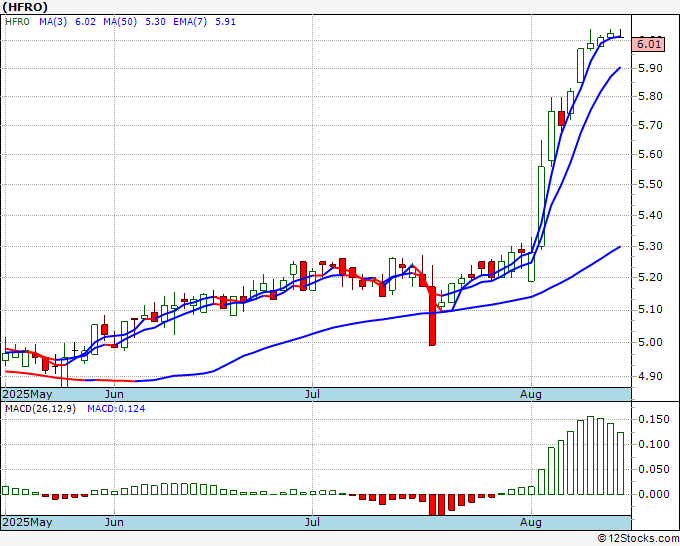Click the 5.20 price axis label
680x546 pixels.
[x=651, y=277]
